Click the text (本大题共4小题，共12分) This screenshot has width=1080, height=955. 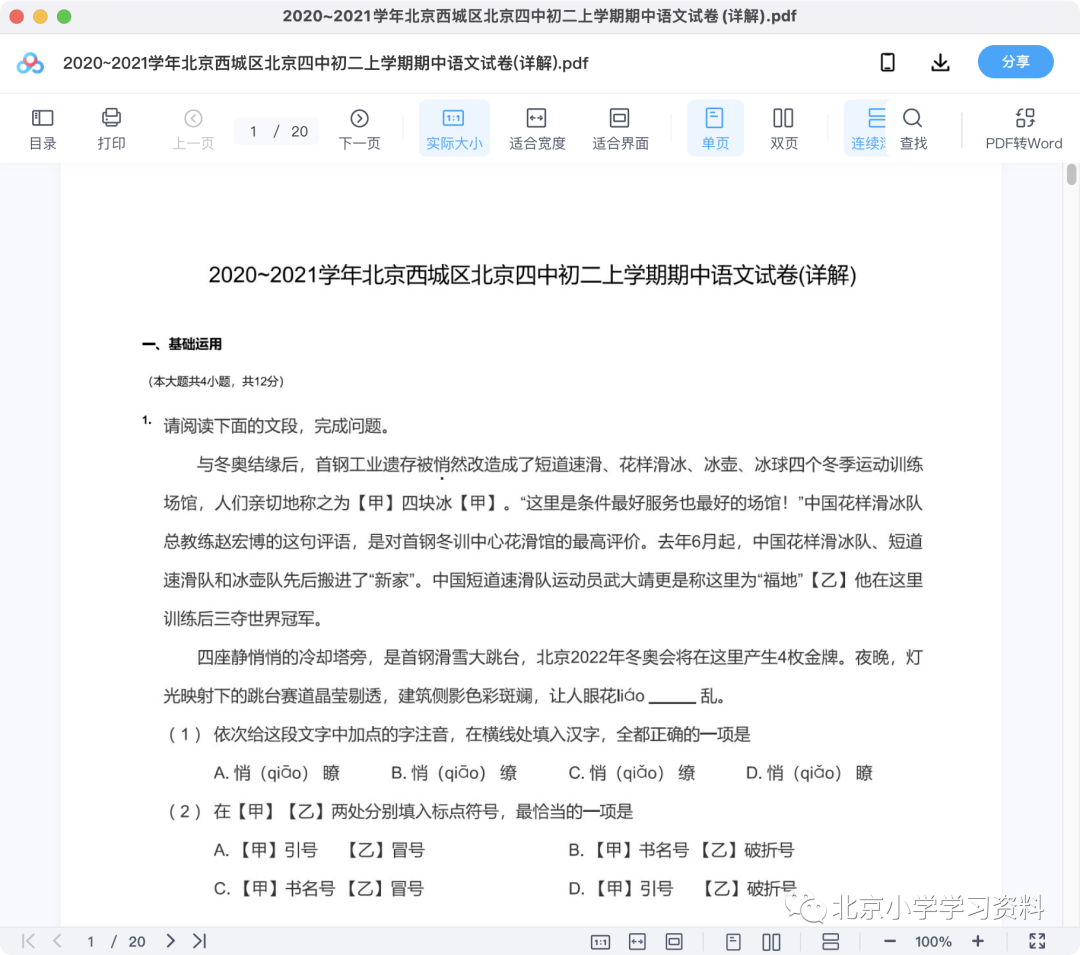click(x=216, y=381)
